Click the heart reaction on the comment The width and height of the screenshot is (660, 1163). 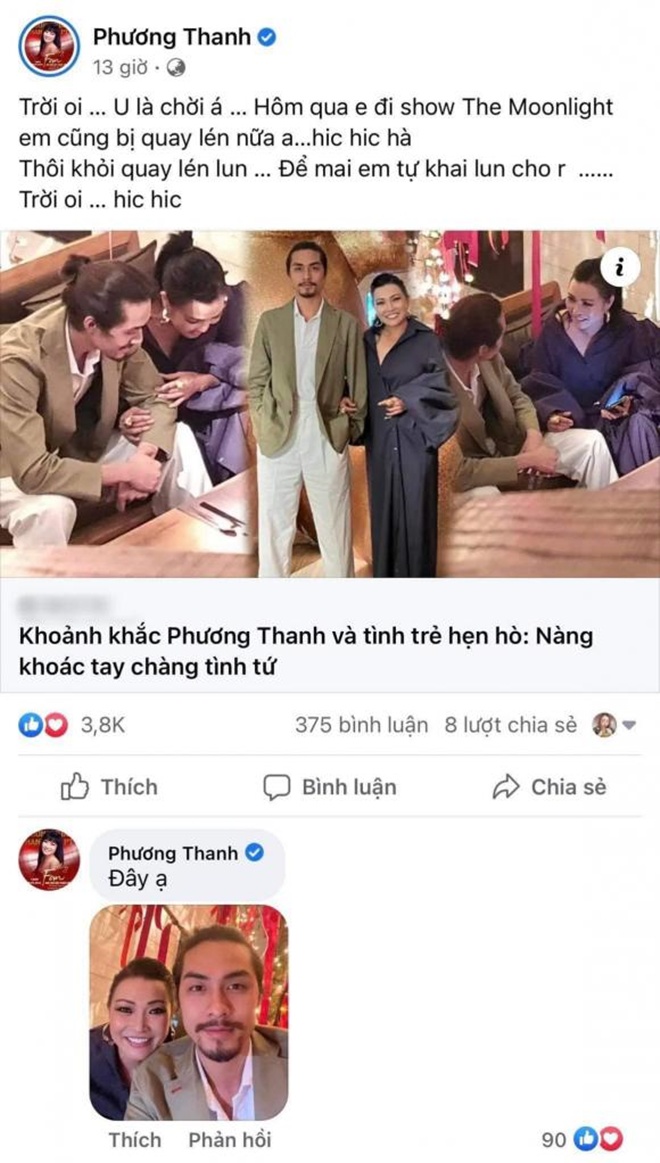tap(612, 1139)
